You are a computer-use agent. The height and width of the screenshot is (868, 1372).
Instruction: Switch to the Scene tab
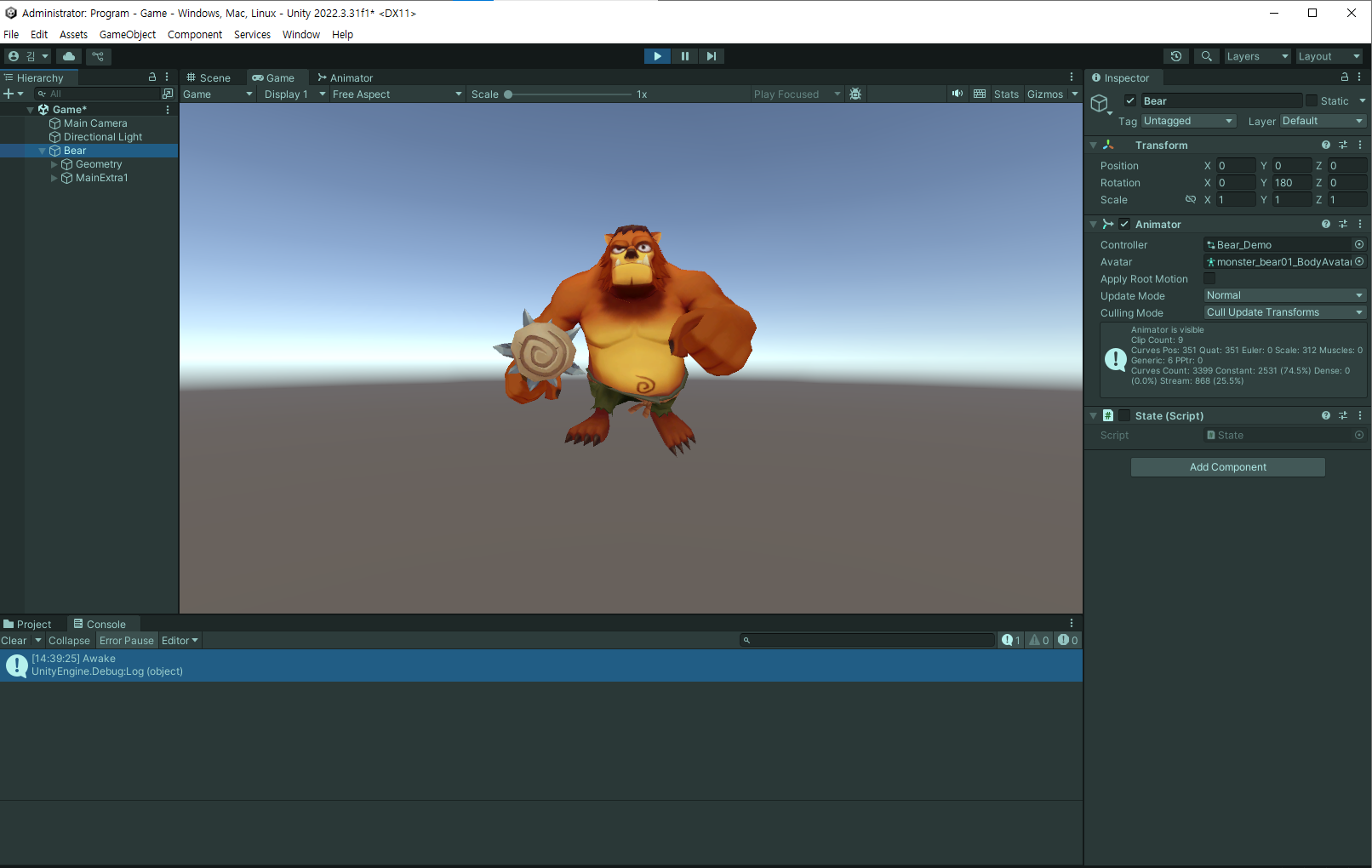tap(209, 77)
